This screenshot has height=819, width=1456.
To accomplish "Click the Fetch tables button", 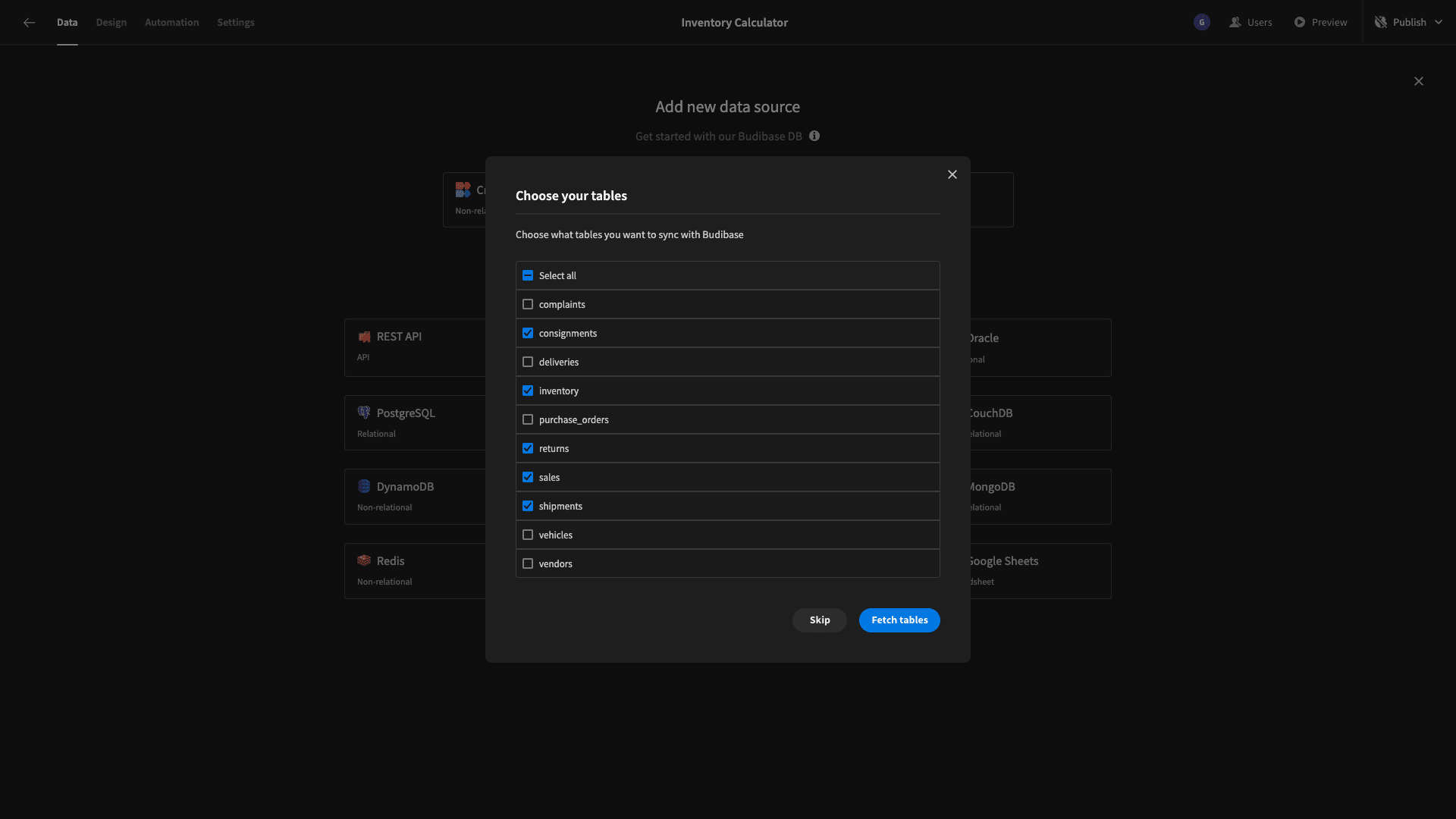I will coord(899,620).
